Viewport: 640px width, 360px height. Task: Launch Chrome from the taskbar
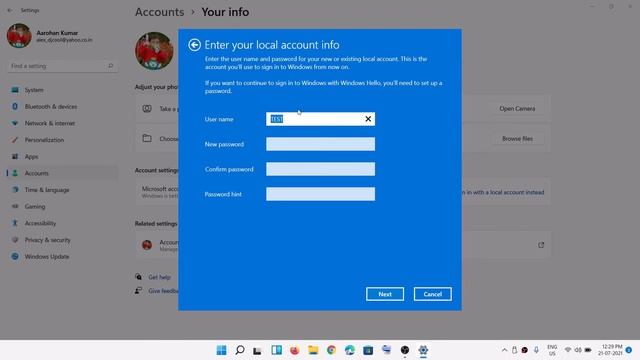(331, 350)
